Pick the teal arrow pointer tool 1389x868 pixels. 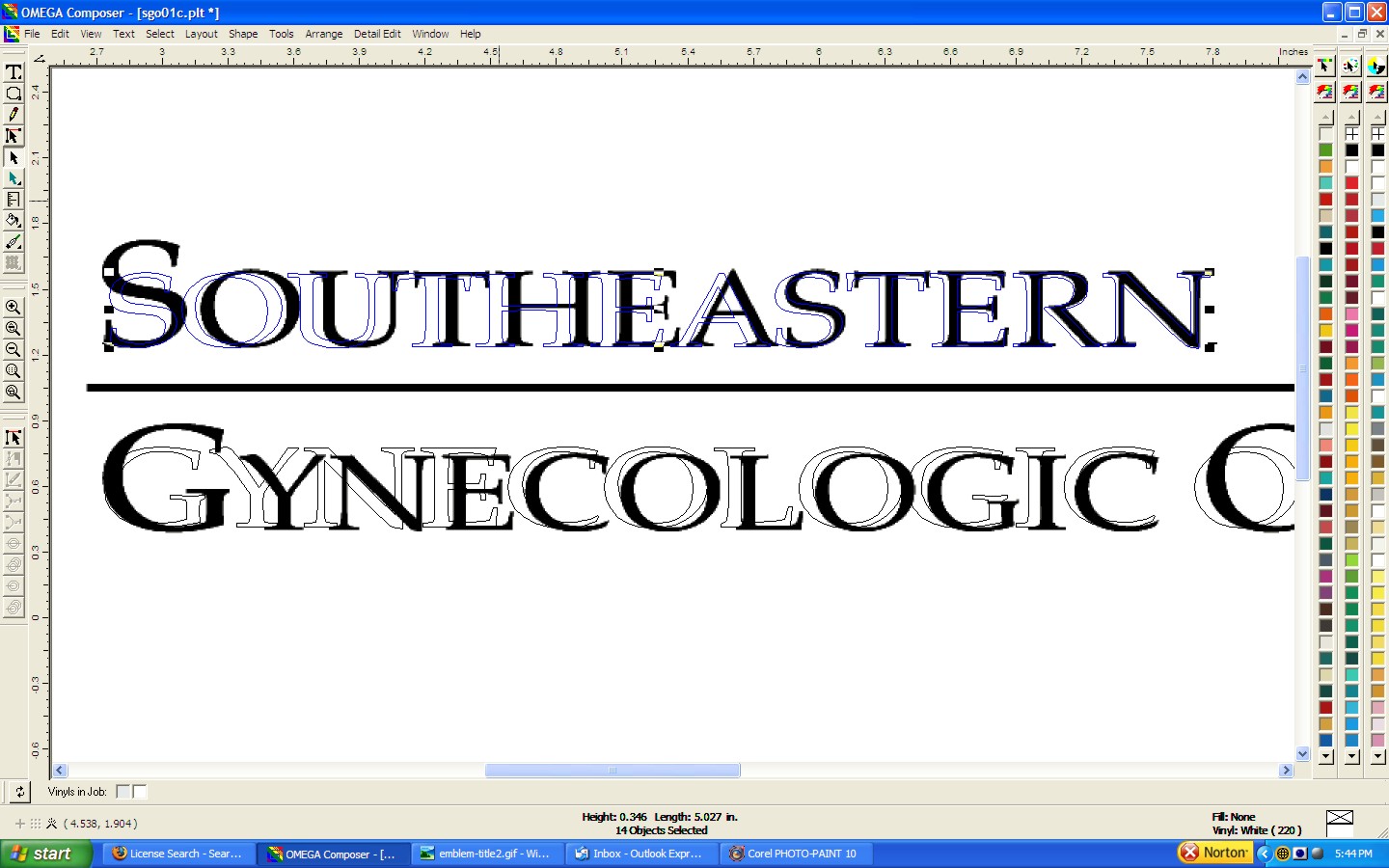click(x=14, y=178)
